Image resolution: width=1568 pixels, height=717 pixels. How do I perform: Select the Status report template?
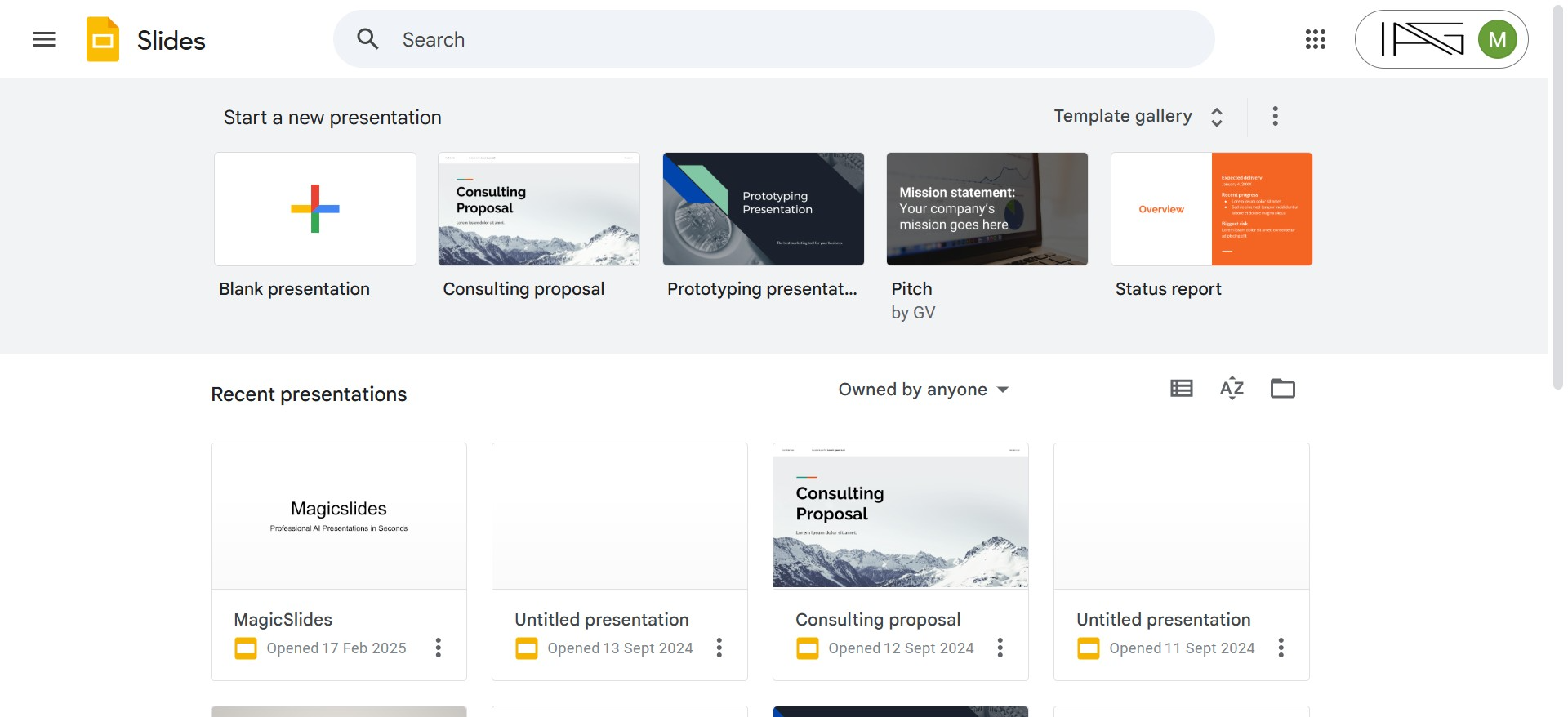click(x=1211, y=209)
